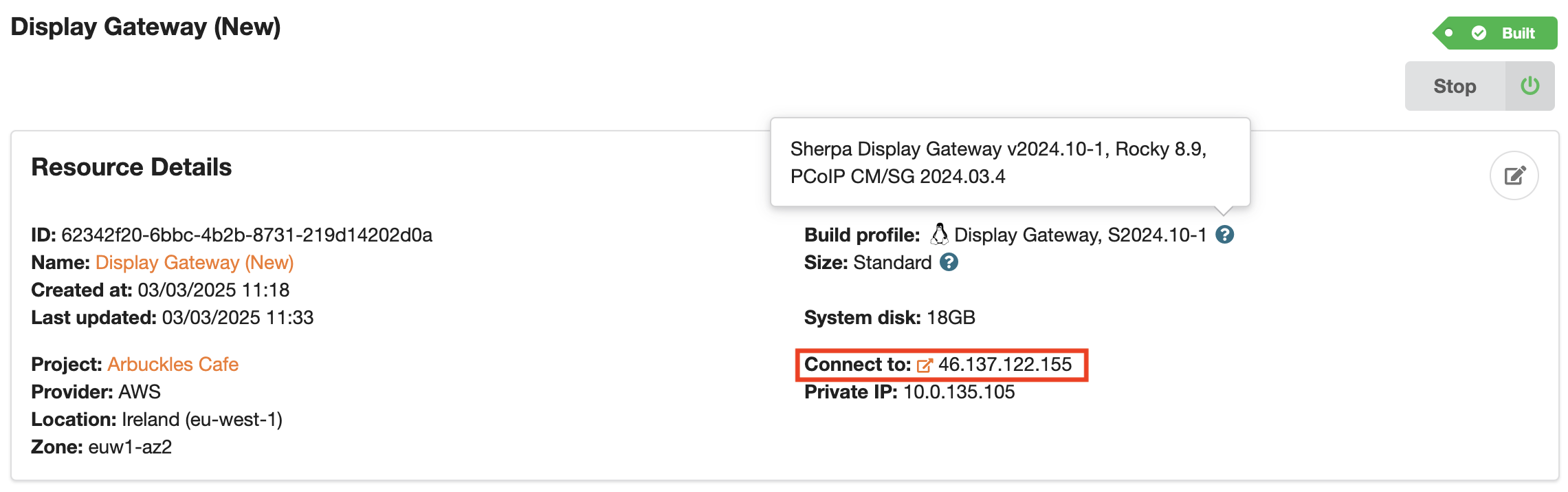This screenshot has height=492, width=1568.
Task: Click the edit pencil icon in Resource Details
Action: 1514,175
